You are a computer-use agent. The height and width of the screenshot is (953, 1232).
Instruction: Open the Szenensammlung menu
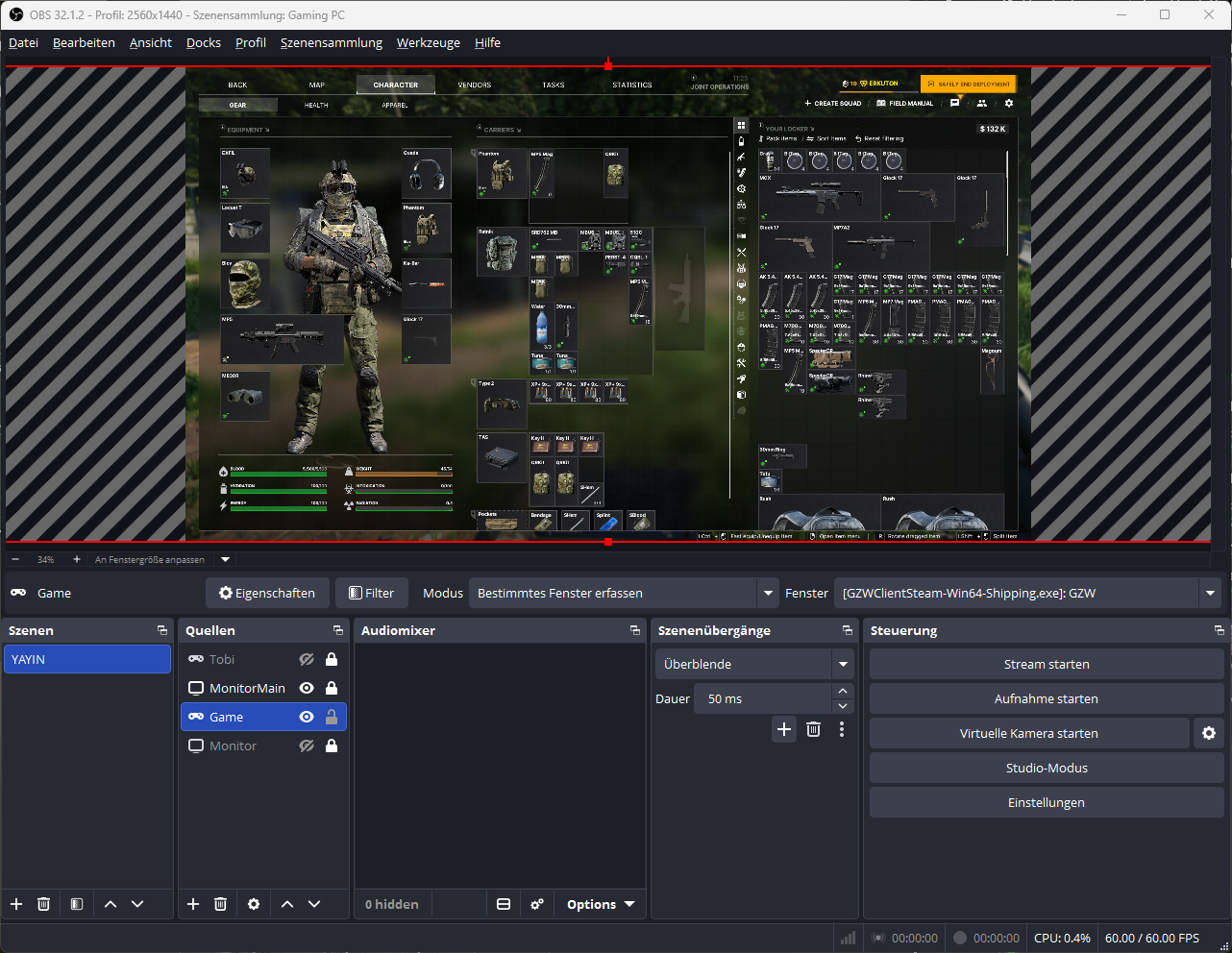332,42
